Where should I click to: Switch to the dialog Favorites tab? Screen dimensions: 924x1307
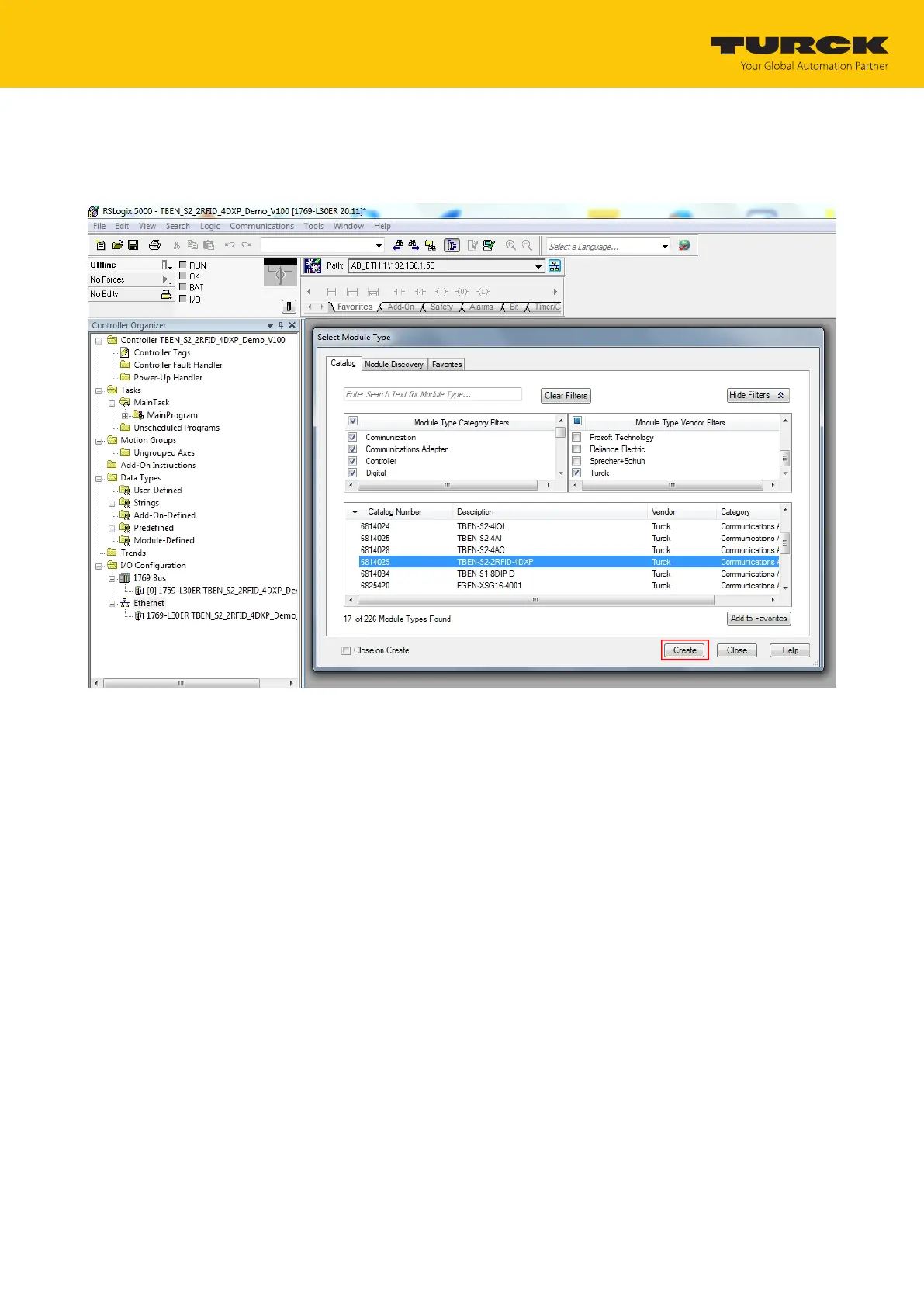coord(447,364)
